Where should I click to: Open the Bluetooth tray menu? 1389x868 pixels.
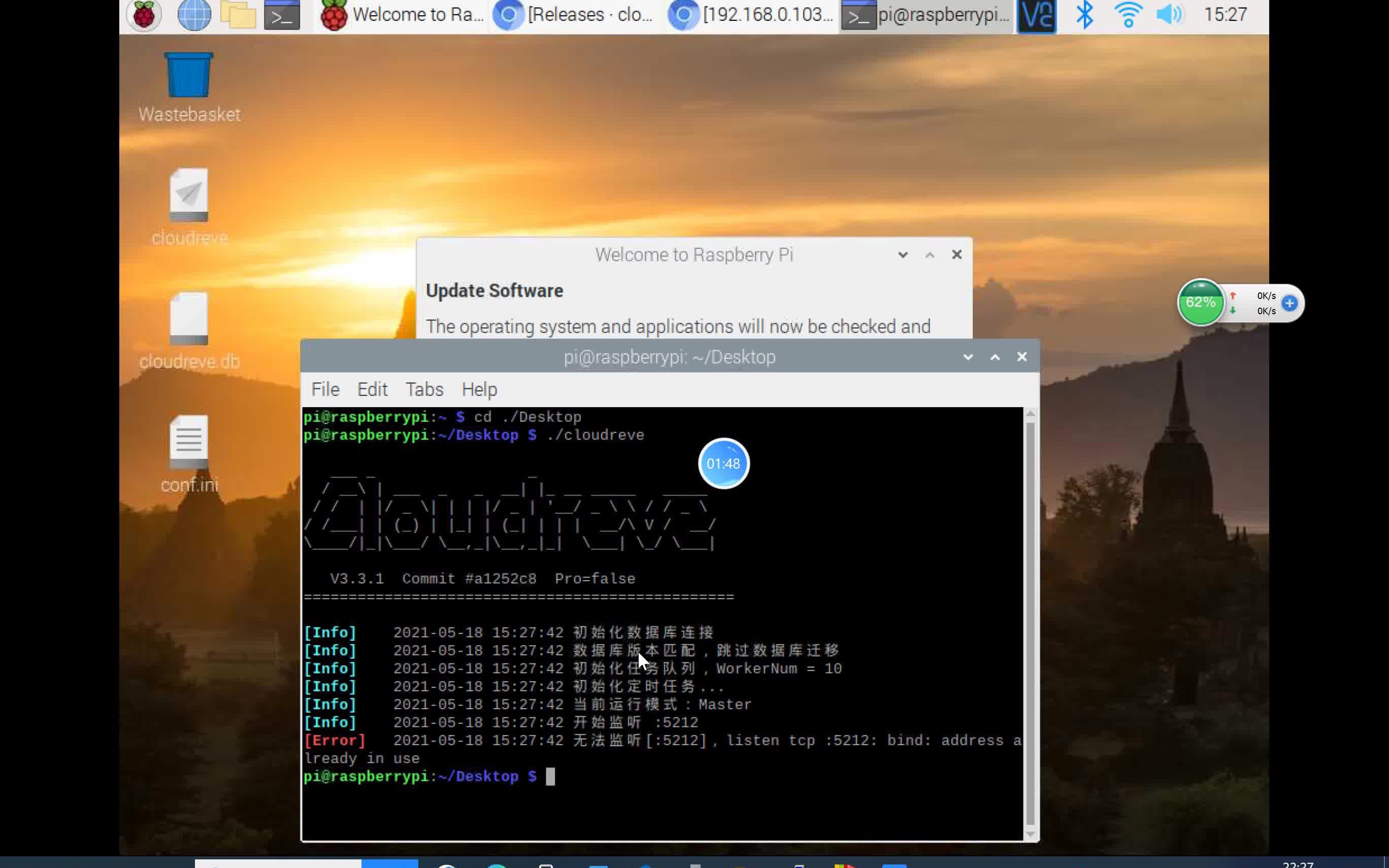tap(1084, 15)
